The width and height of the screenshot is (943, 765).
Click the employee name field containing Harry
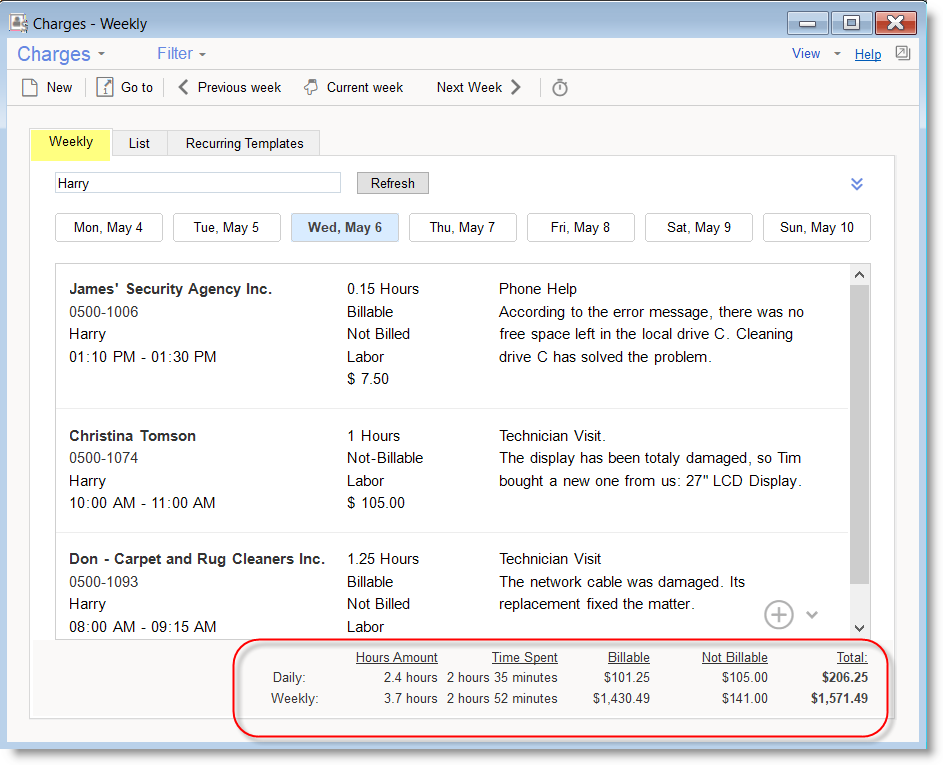197,183
